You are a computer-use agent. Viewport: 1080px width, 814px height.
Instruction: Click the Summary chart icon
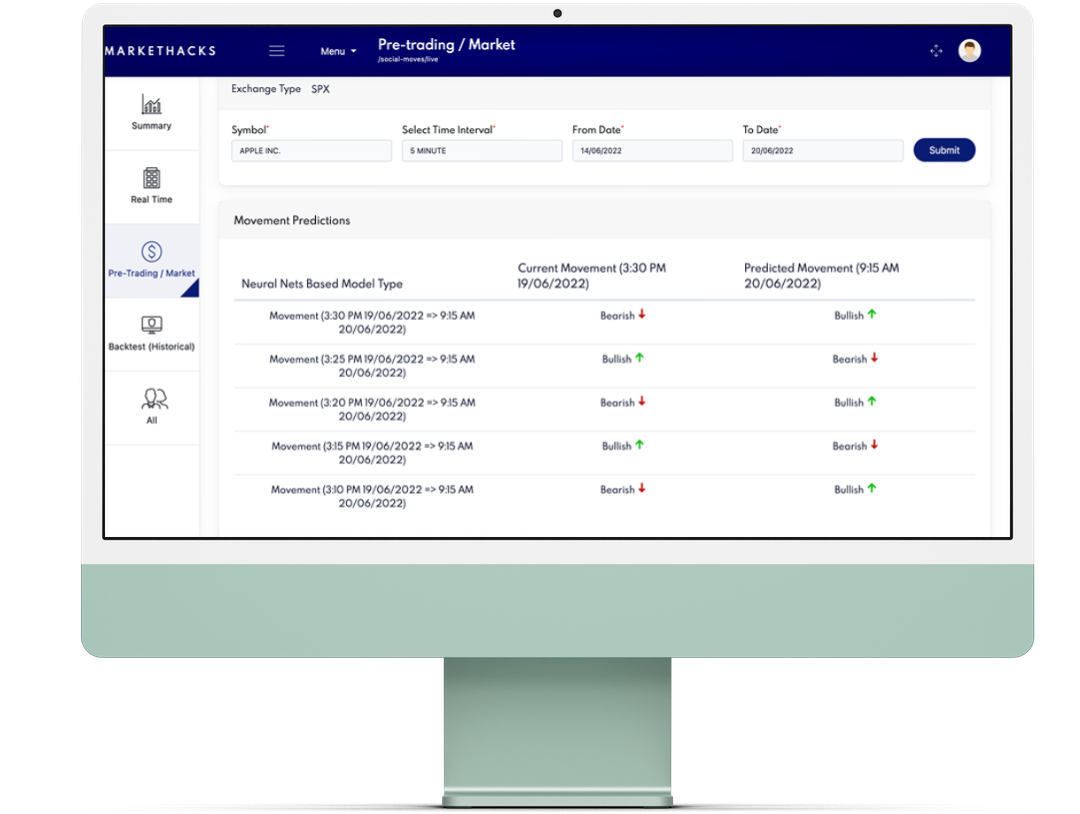[x=152, y=105]
